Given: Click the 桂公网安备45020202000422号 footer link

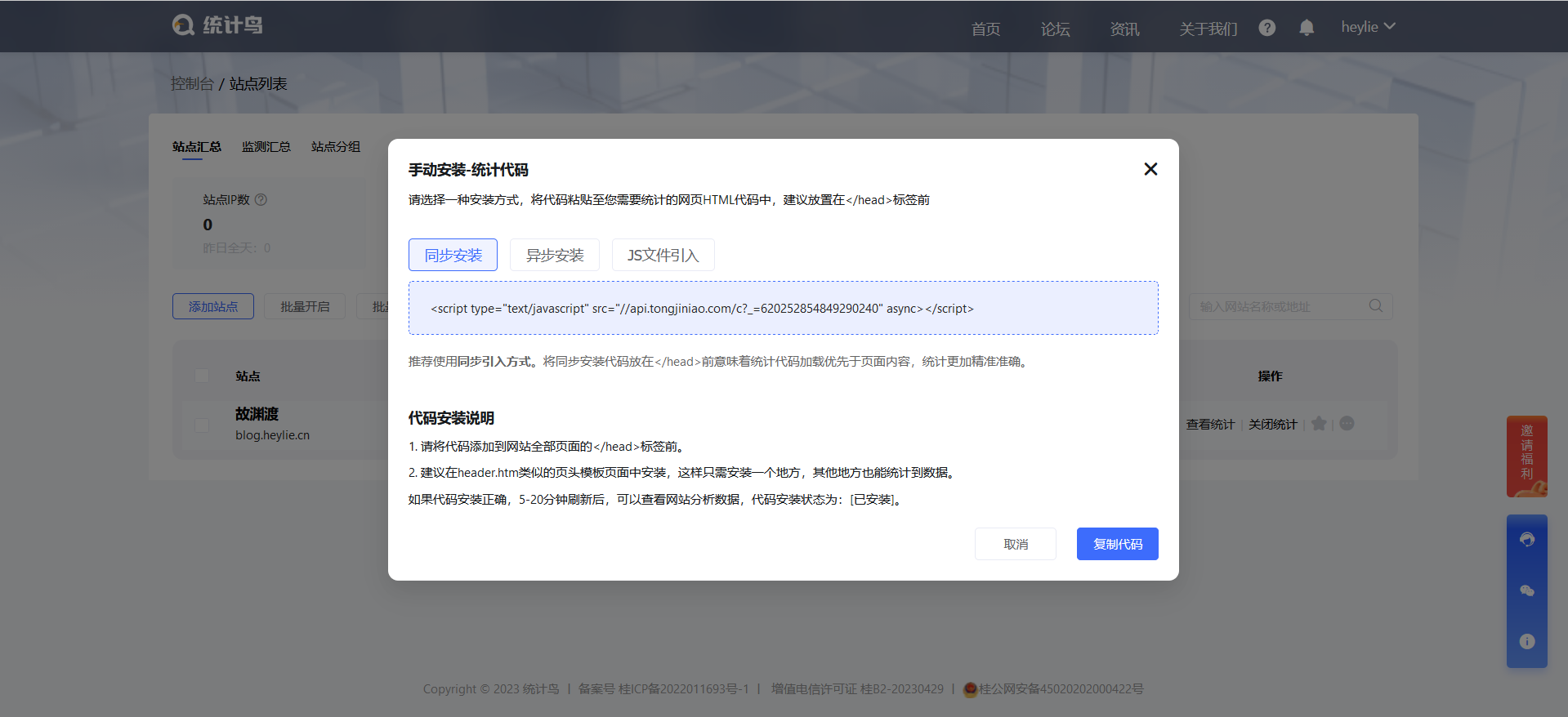Looking at the screenshot, I should (1061, 689).
